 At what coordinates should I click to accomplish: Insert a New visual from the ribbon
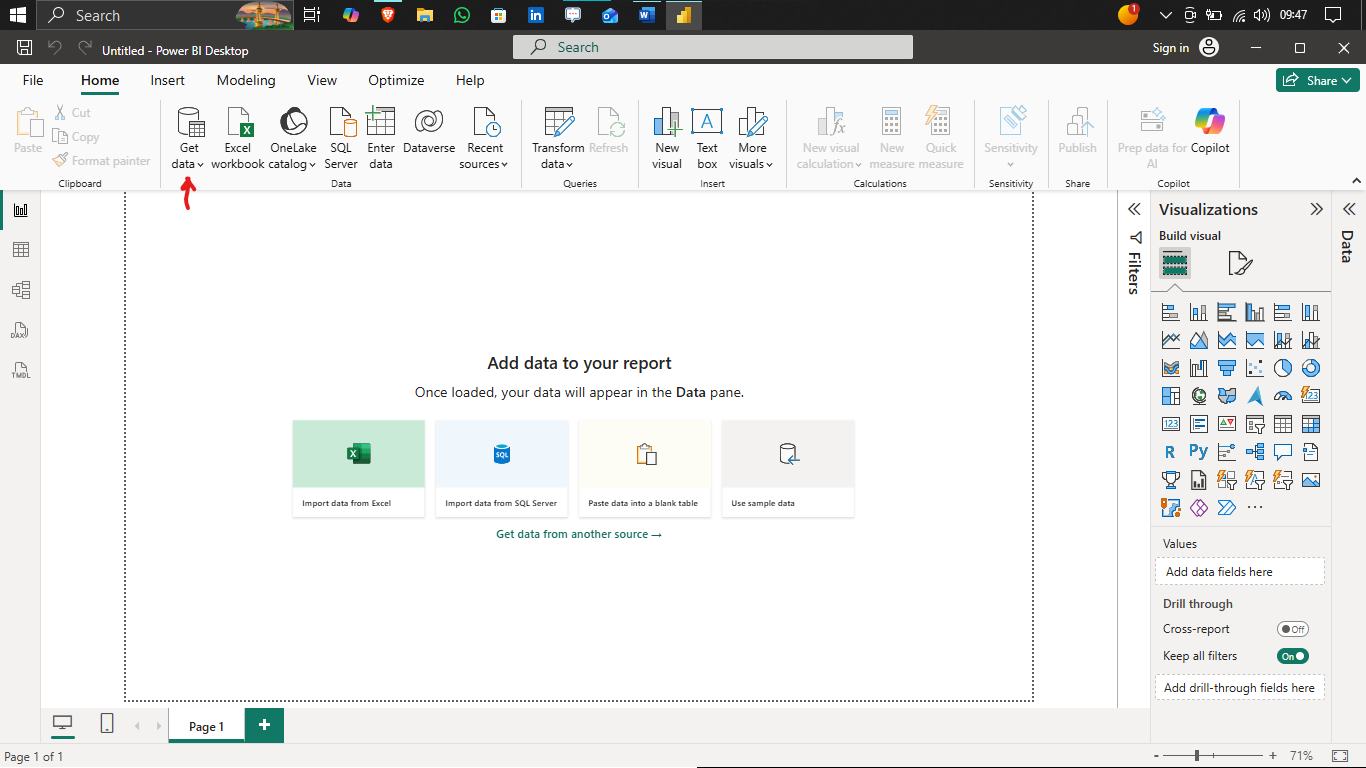click(667, 138)
